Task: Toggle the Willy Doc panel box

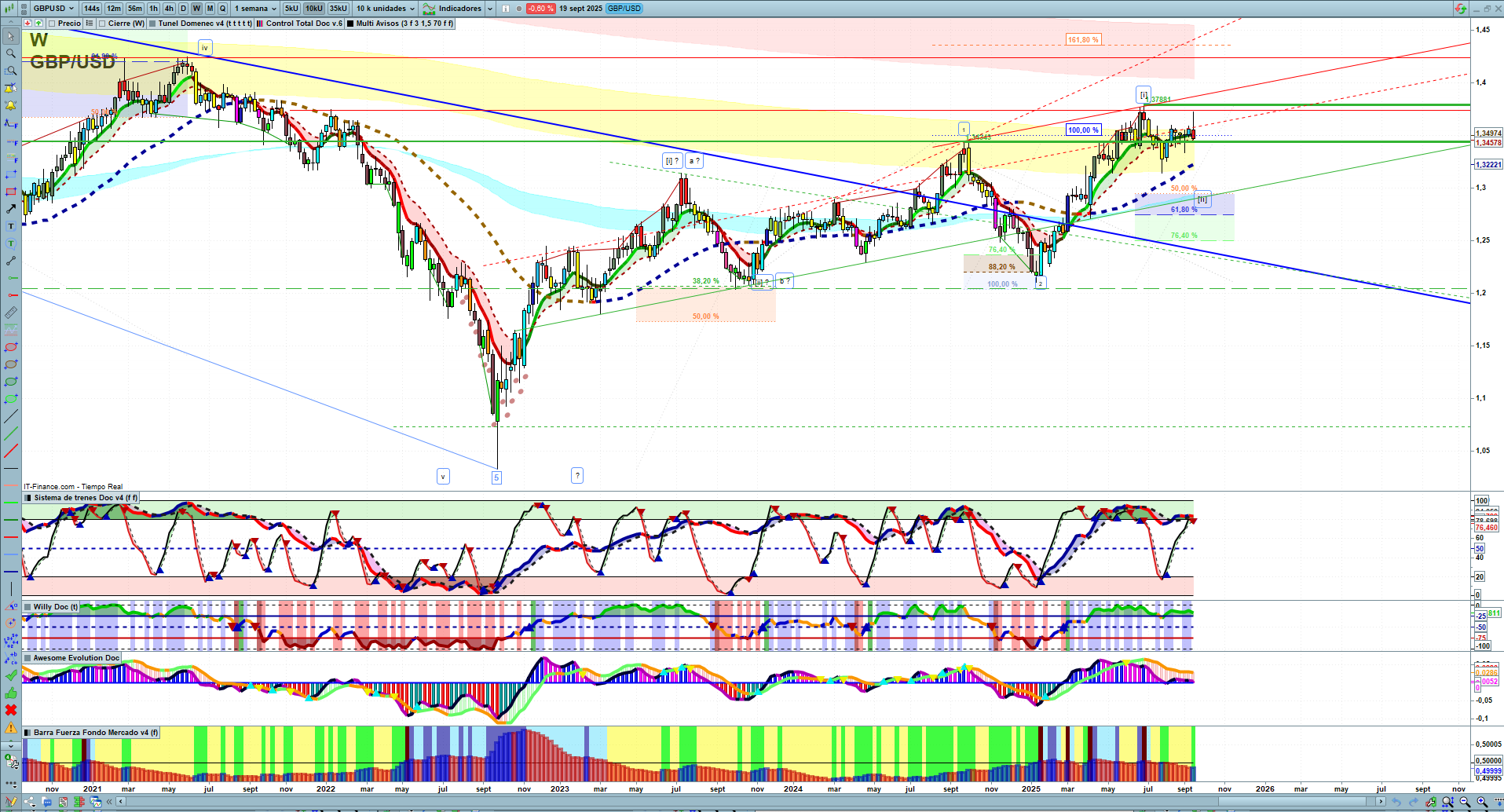Action: (x=28, y=607)
